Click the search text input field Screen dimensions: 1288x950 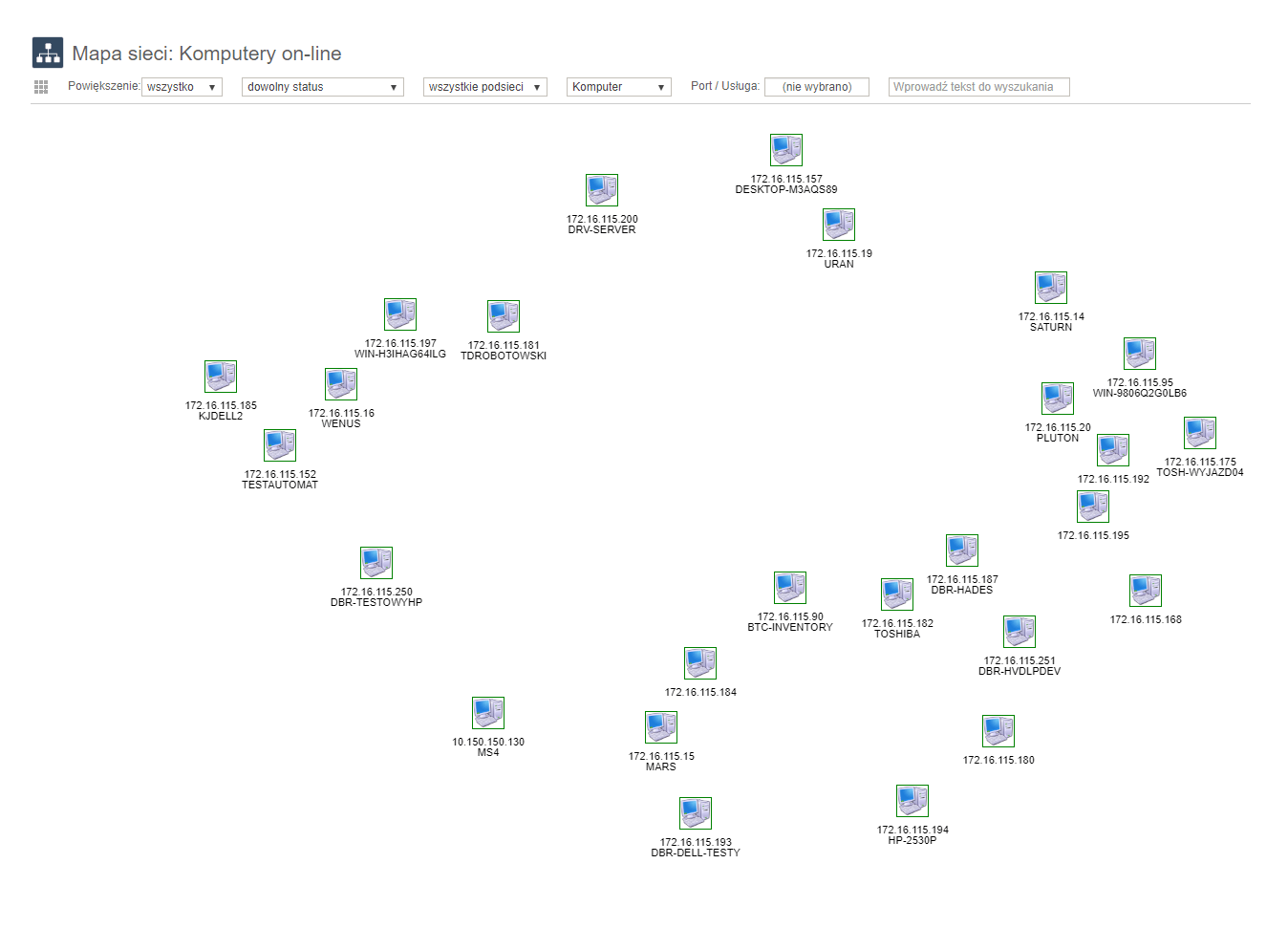pyautogui.click(x=979, y=87)
